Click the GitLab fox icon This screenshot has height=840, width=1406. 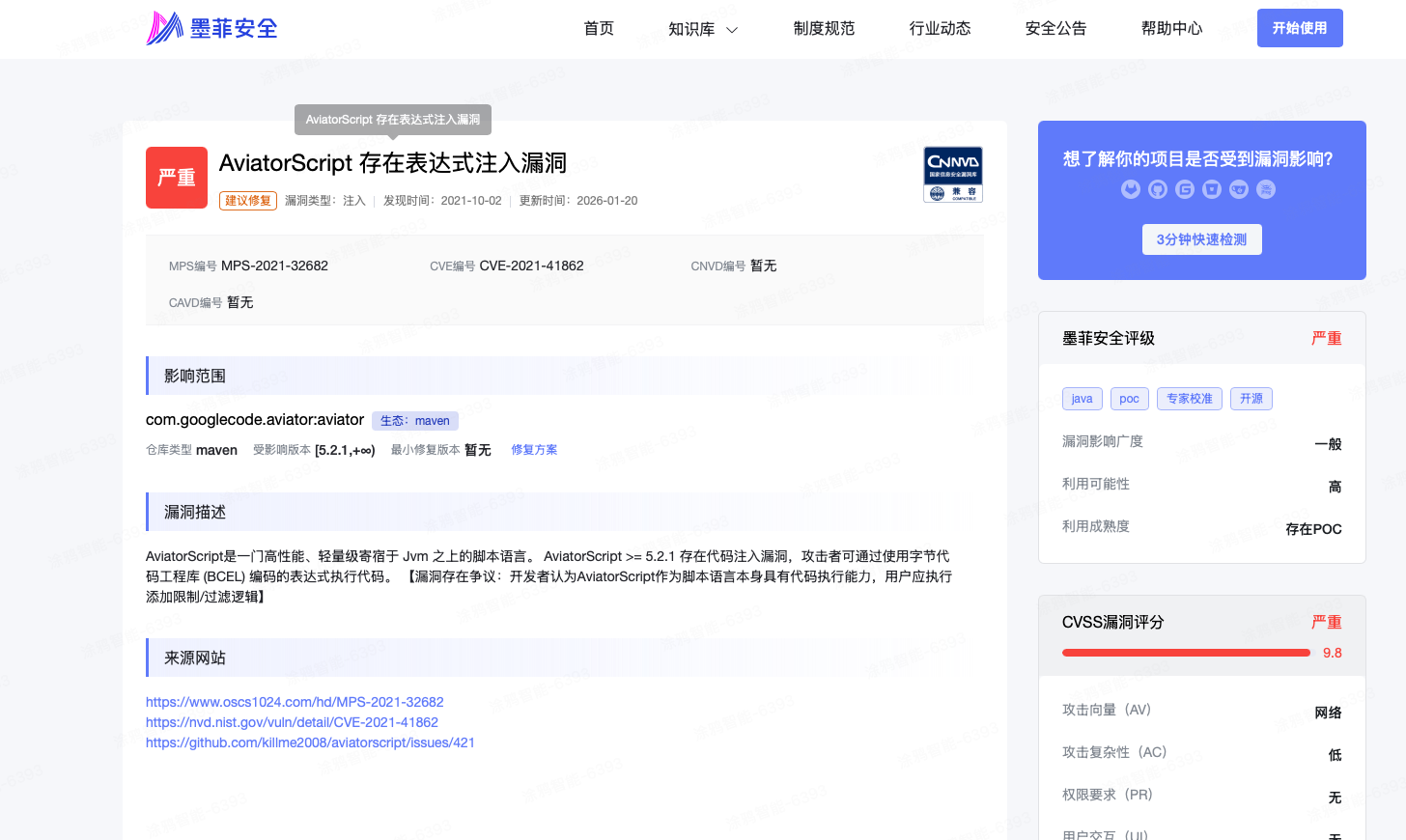[x=1131, y=189]
